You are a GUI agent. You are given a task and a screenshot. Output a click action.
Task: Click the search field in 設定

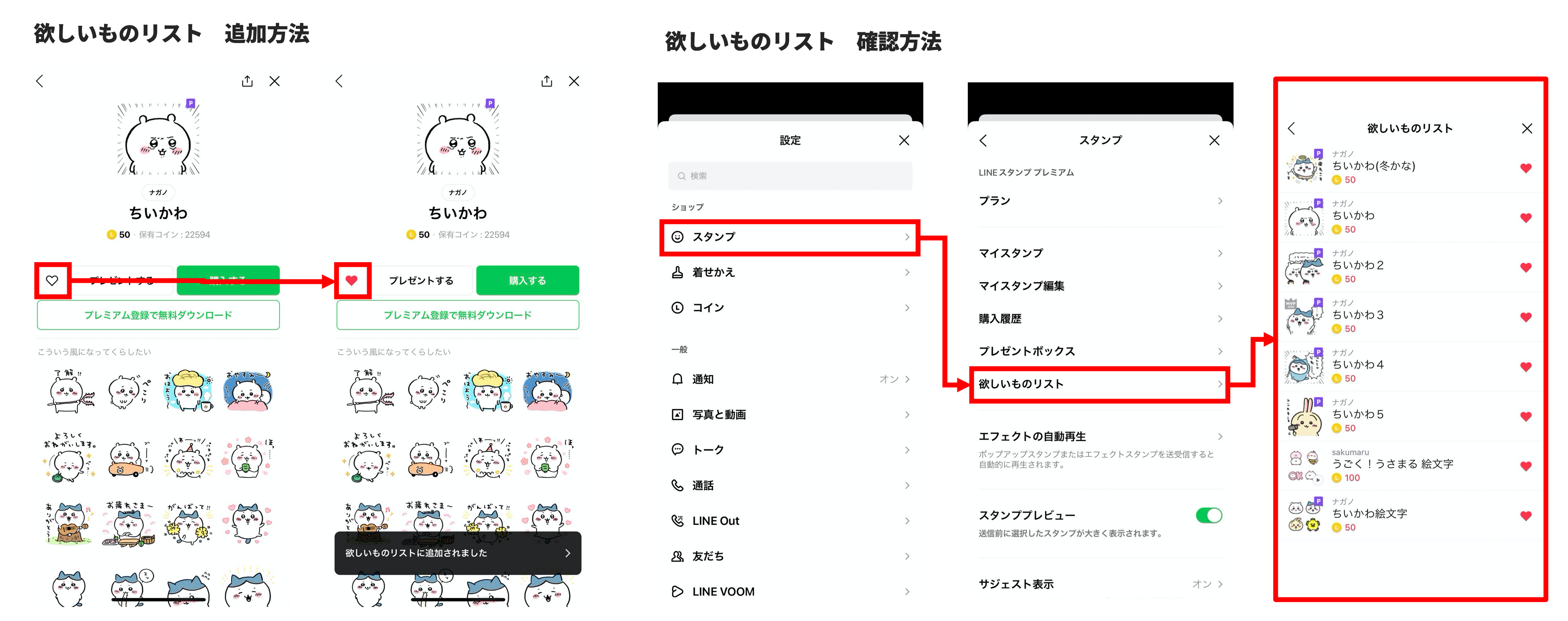pos(790,176)
